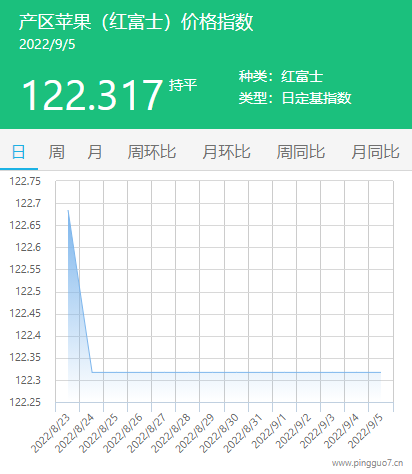Image resolution: width=412 pixels, height=474 pixels.
Task: Click the 种类: 红富士 label
Action: click(281, 76)
